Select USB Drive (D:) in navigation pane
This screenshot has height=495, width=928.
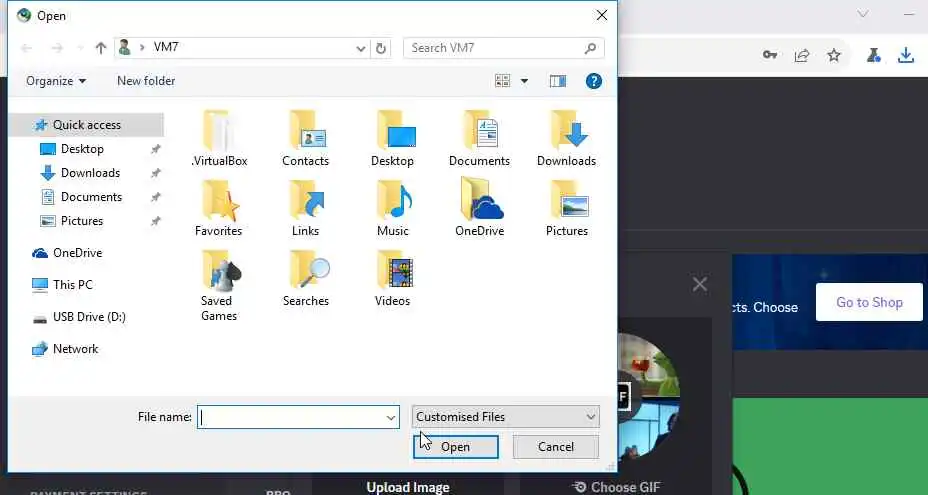coord(89,317)
